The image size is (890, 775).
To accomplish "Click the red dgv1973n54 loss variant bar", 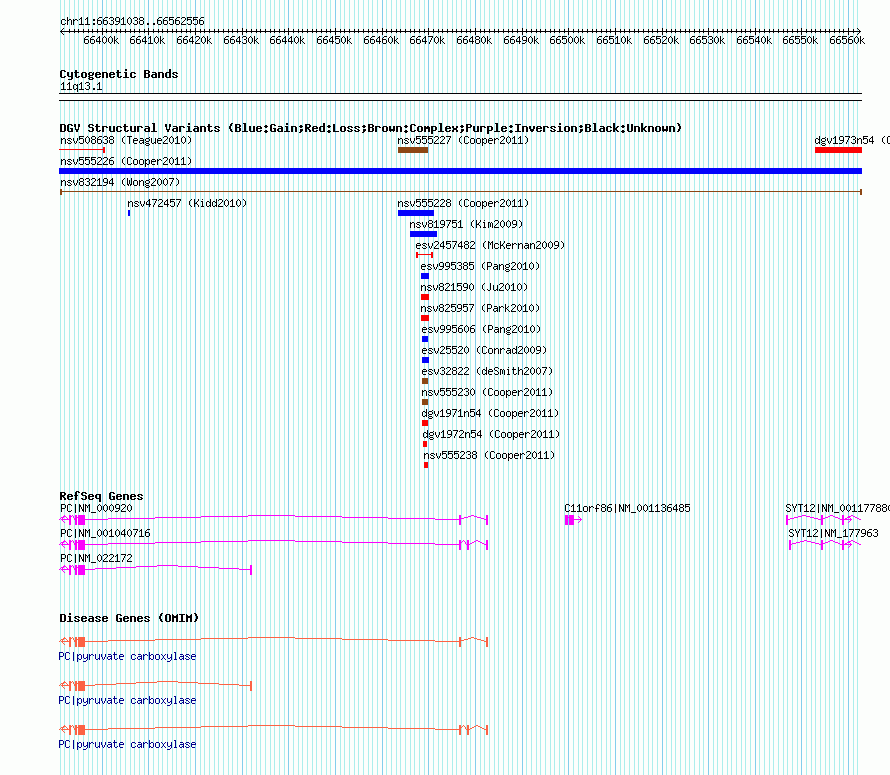I will coord(838,150).
